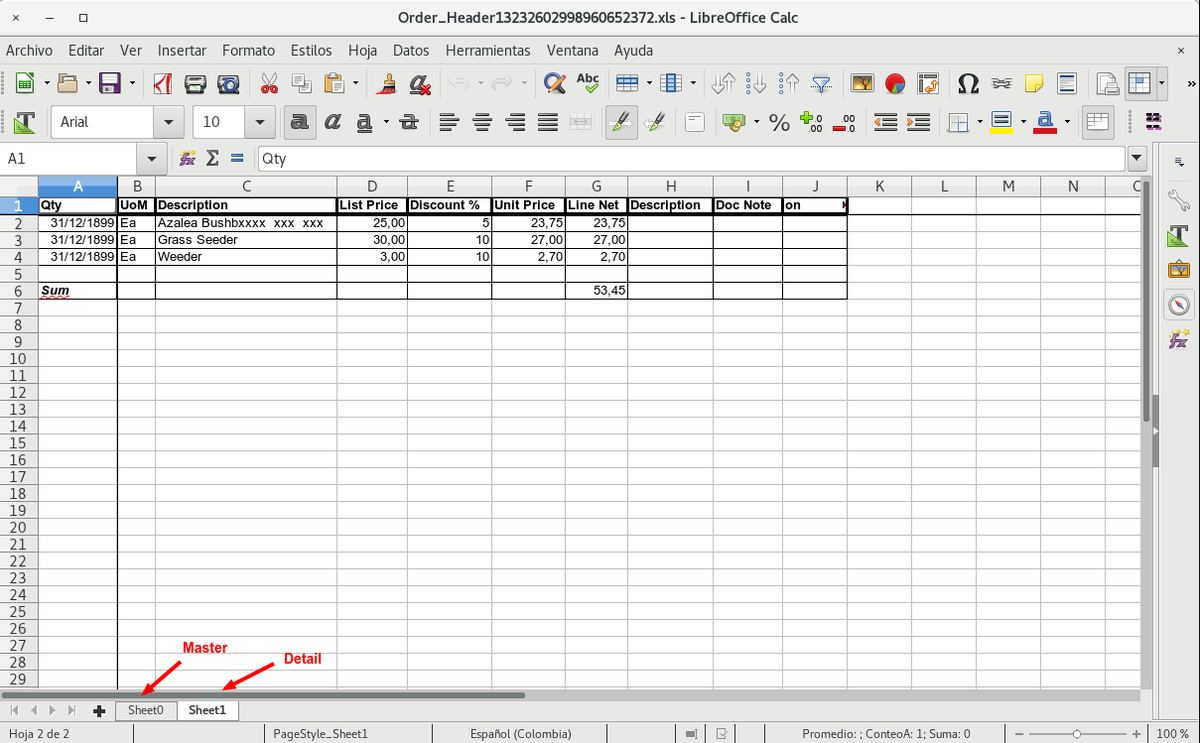Screen dimensions: 1200x743
Task: Open the Name Box dropdown for A1
Action: [151, 158]
